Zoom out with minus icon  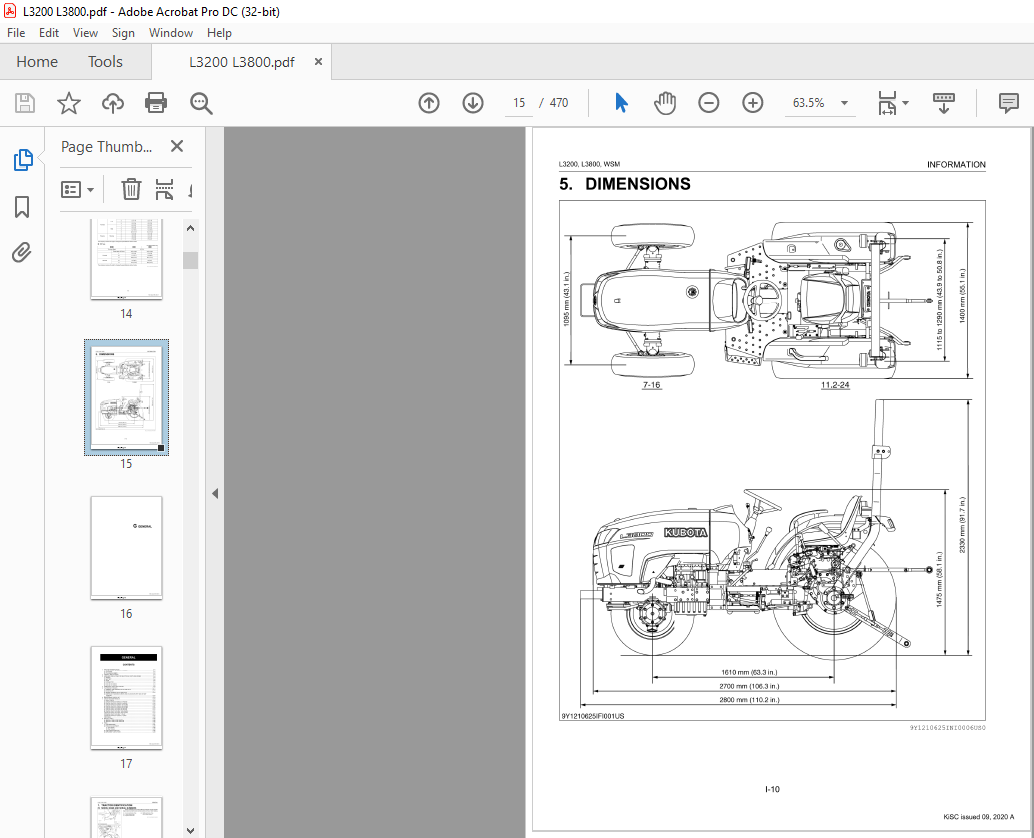point(709,103)
